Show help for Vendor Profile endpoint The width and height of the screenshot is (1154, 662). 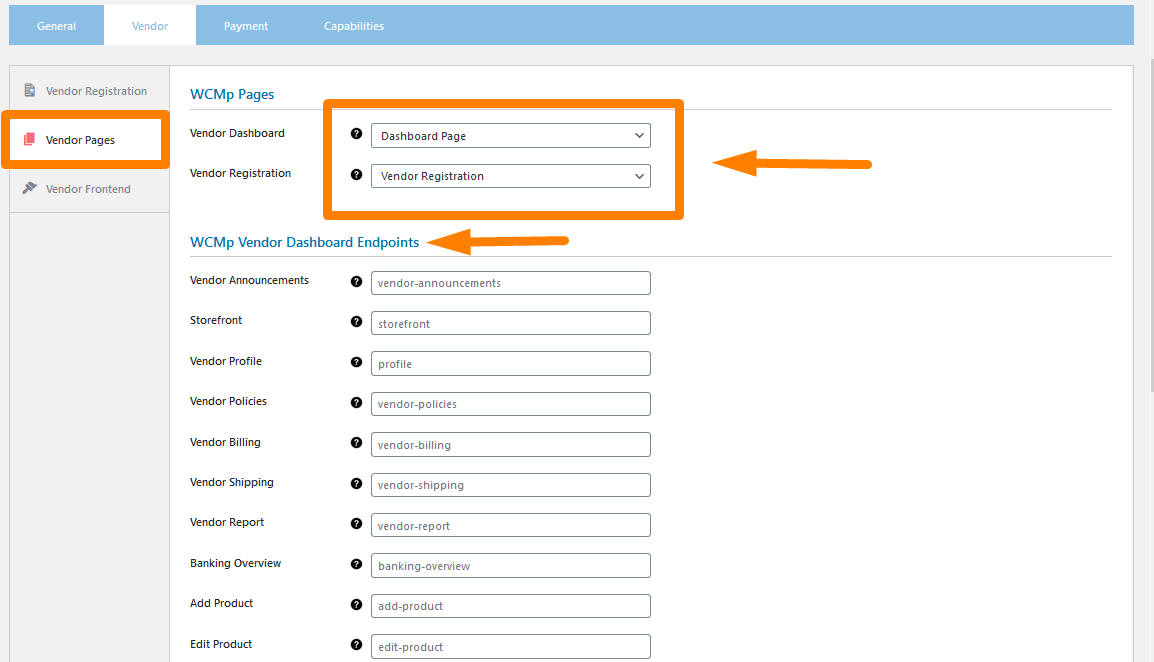point(356,362)
